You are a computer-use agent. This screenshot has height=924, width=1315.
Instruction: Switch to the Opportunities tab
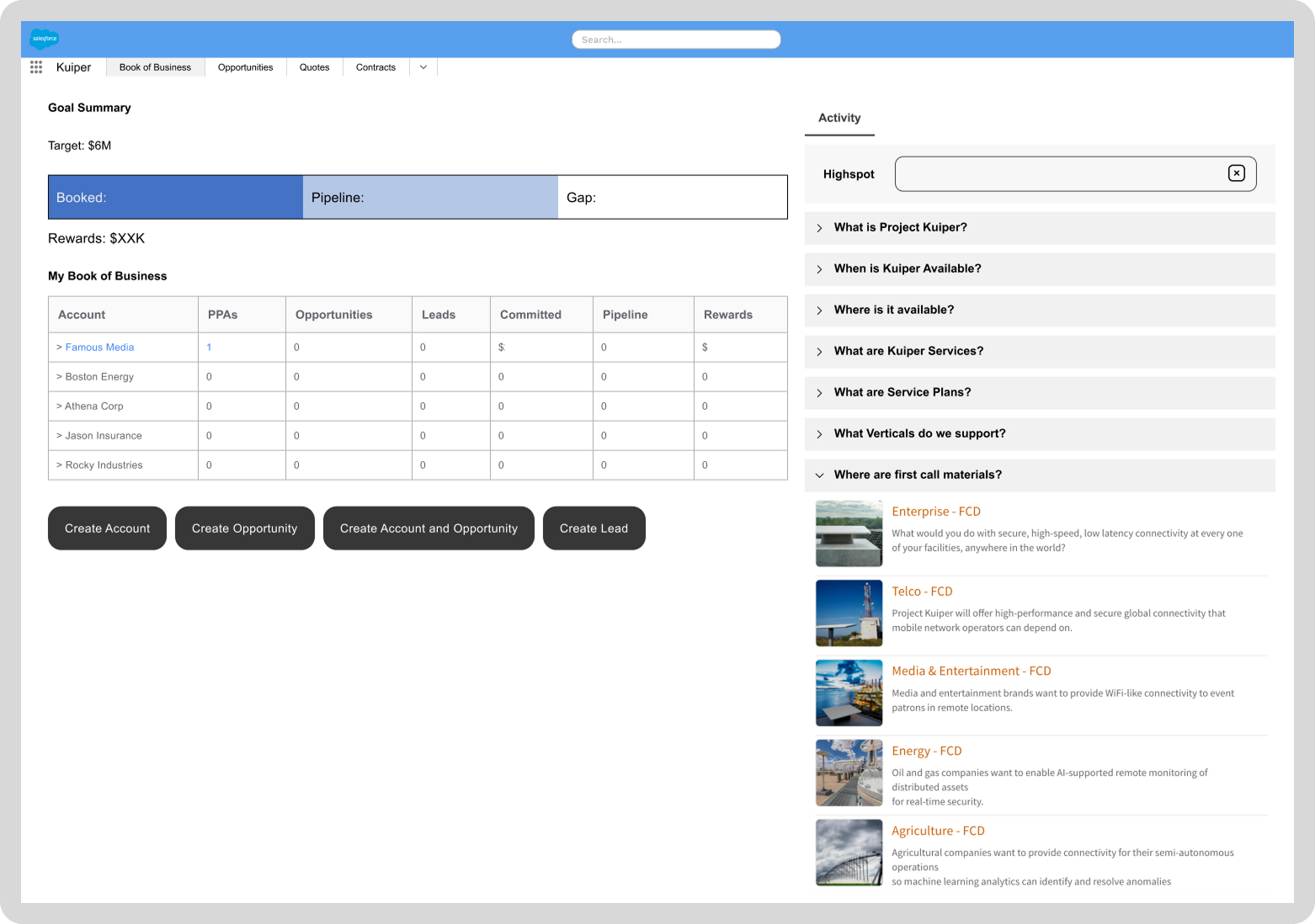click(x=245, y=67)
